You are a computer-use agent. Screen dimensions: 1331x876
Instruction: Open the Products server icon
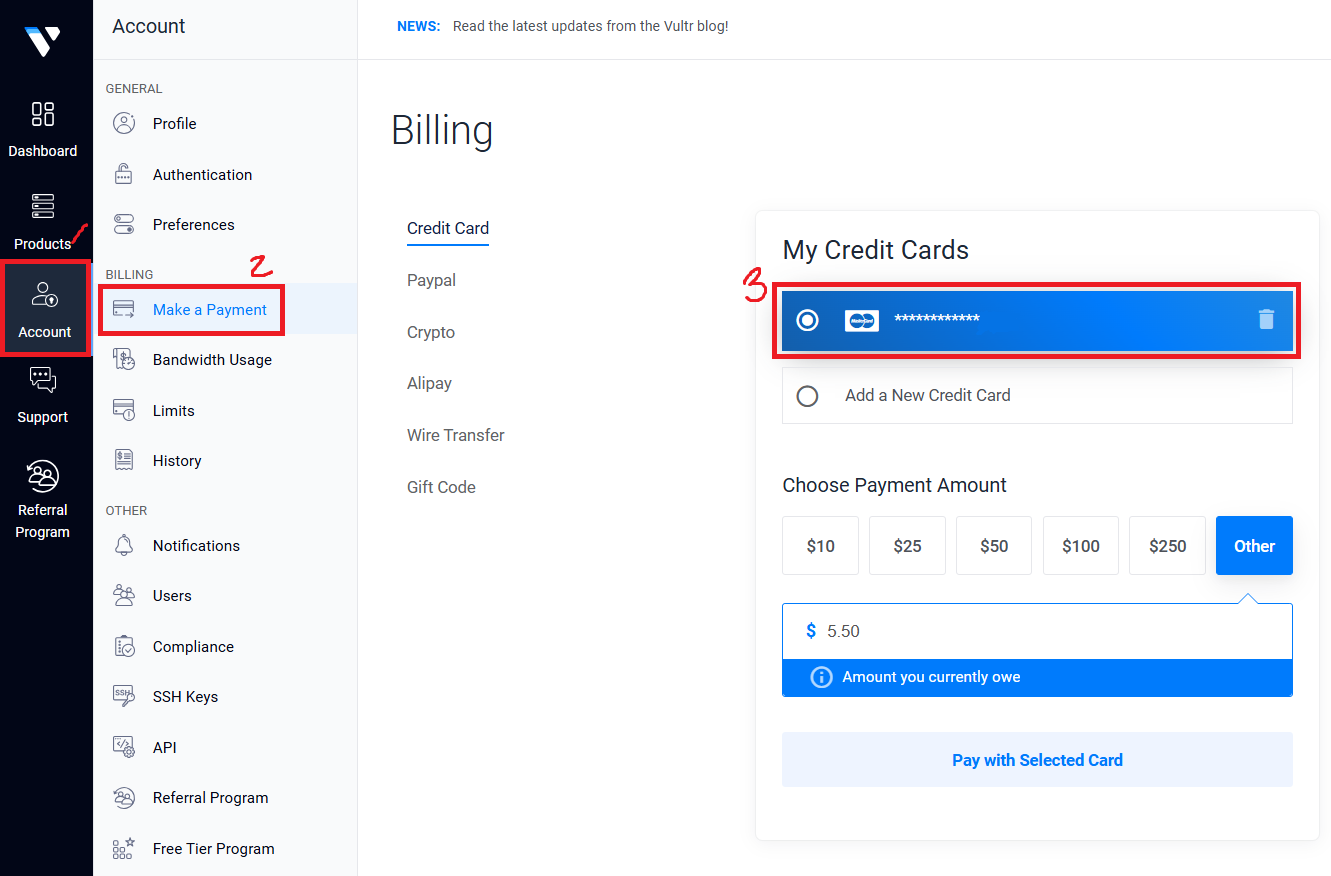(43, 207)
